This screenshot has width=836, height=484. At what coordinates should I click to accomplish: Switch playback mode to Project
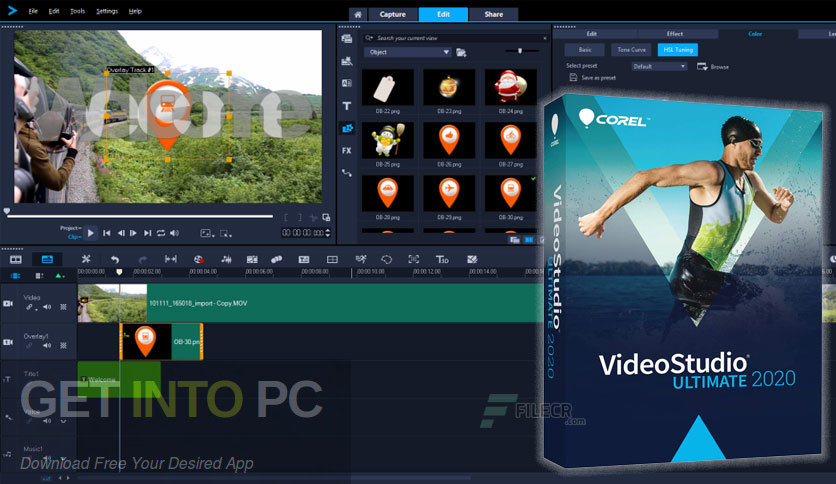click(70, 228)
